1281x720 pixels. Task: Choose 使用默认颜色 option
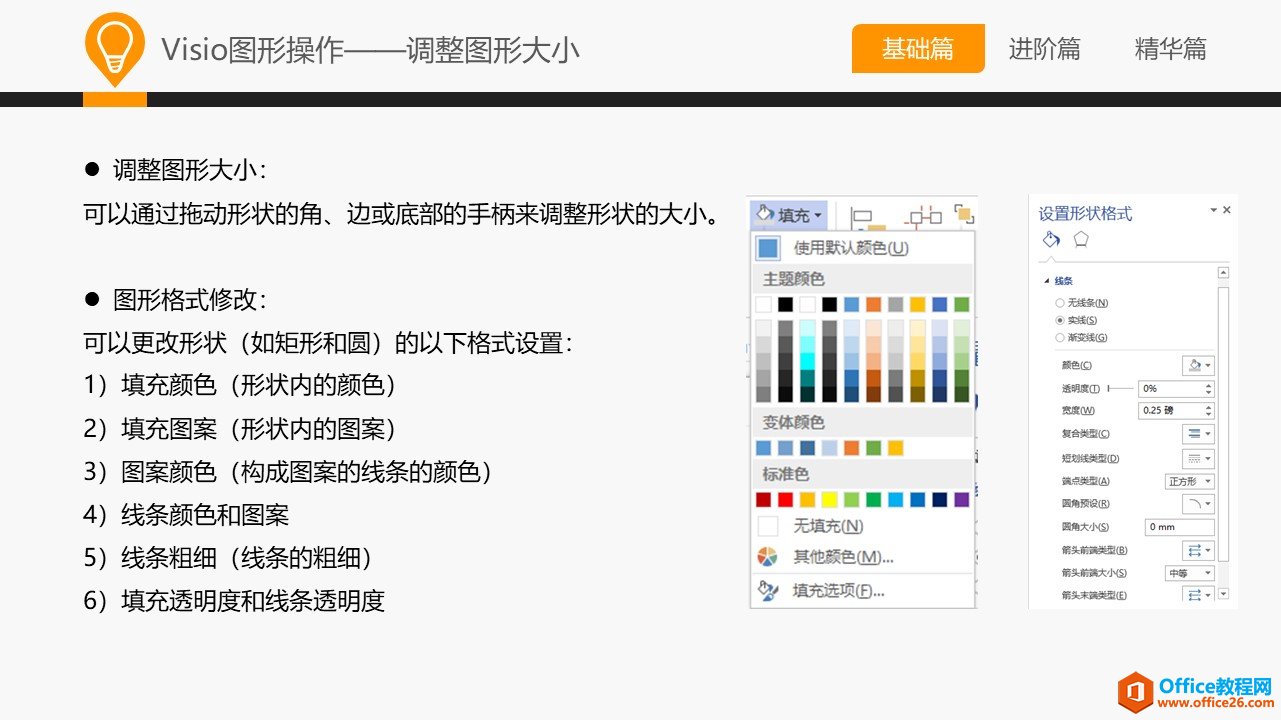[850, 248]
